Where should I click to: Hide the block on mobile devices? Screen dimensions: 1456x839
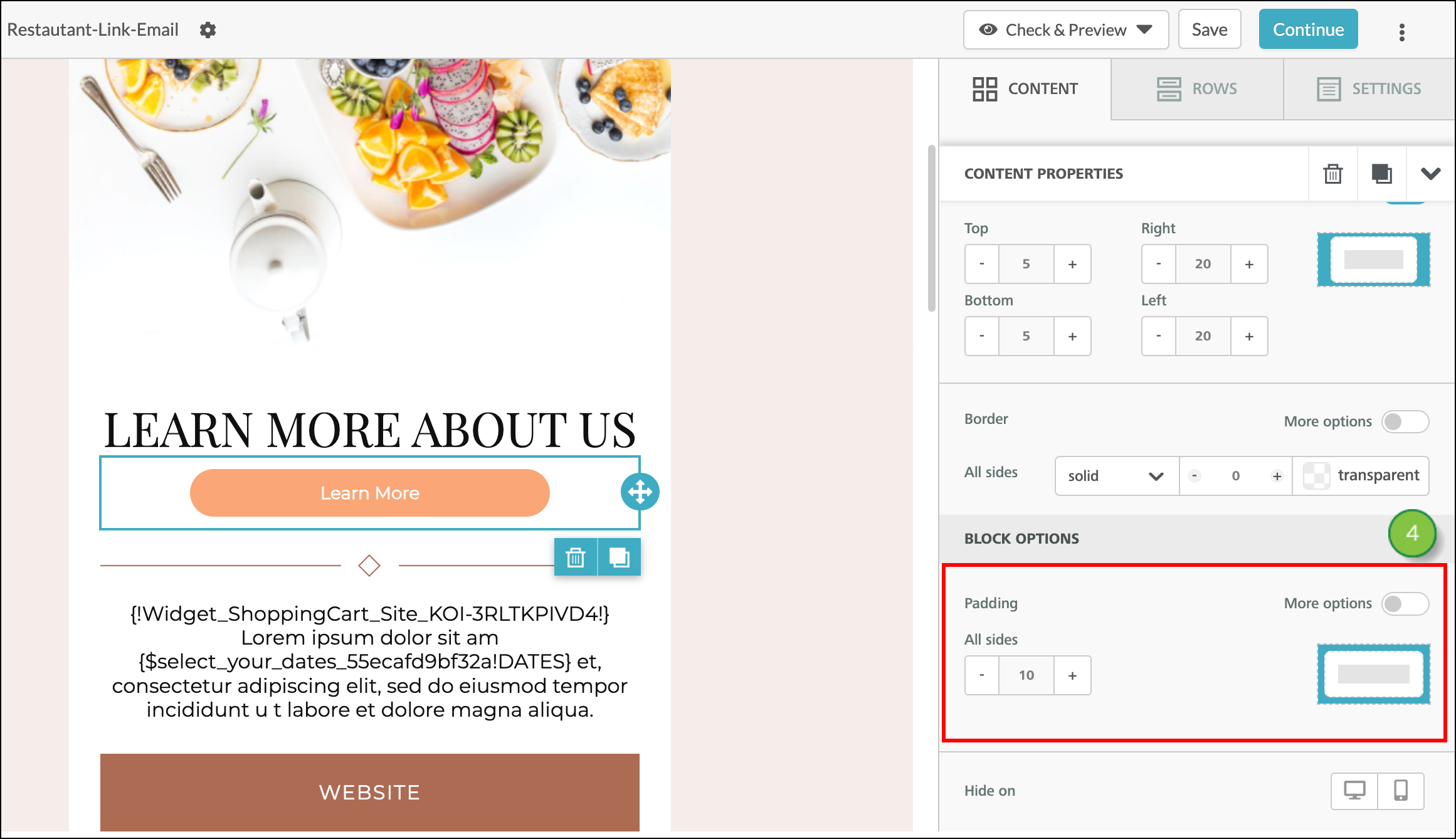point(1401,791)
